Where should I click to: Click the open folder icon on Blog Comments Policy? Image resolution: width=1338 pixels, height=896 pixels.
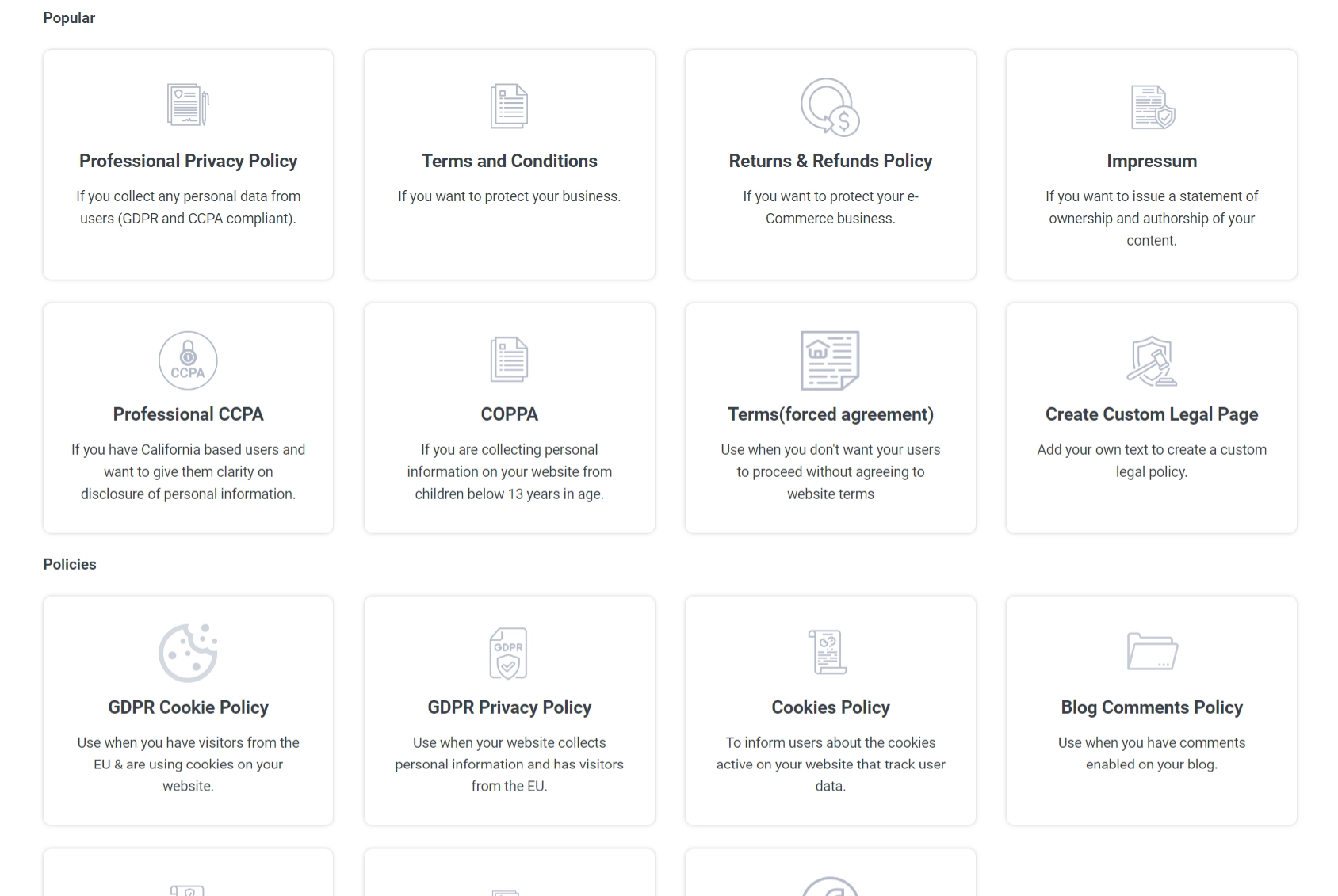click(x=1151, y=652)
